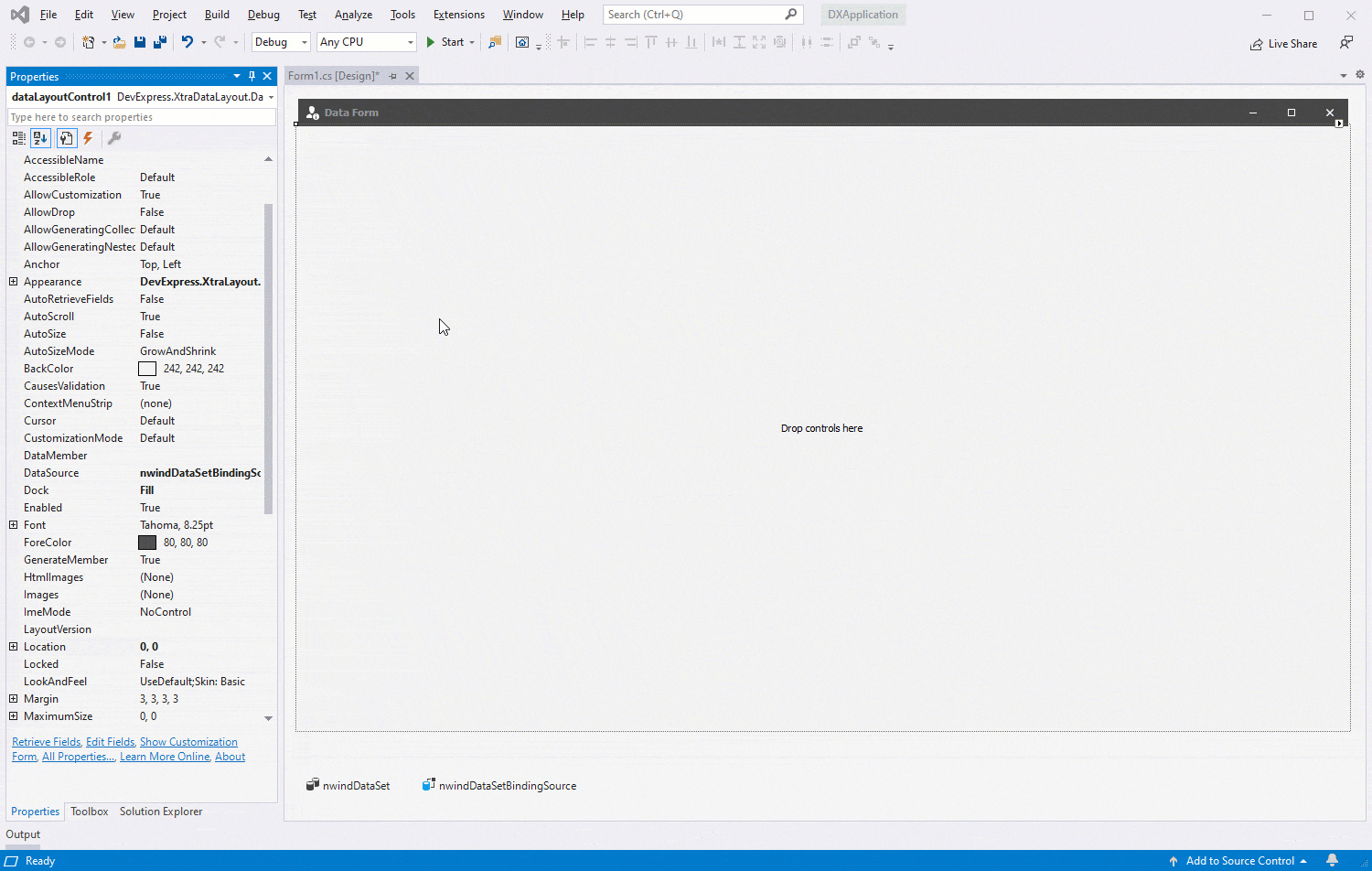1372x871 pixels.
Task: Open the Any CPU platform dropdown
Action: [x=367, y=42]
